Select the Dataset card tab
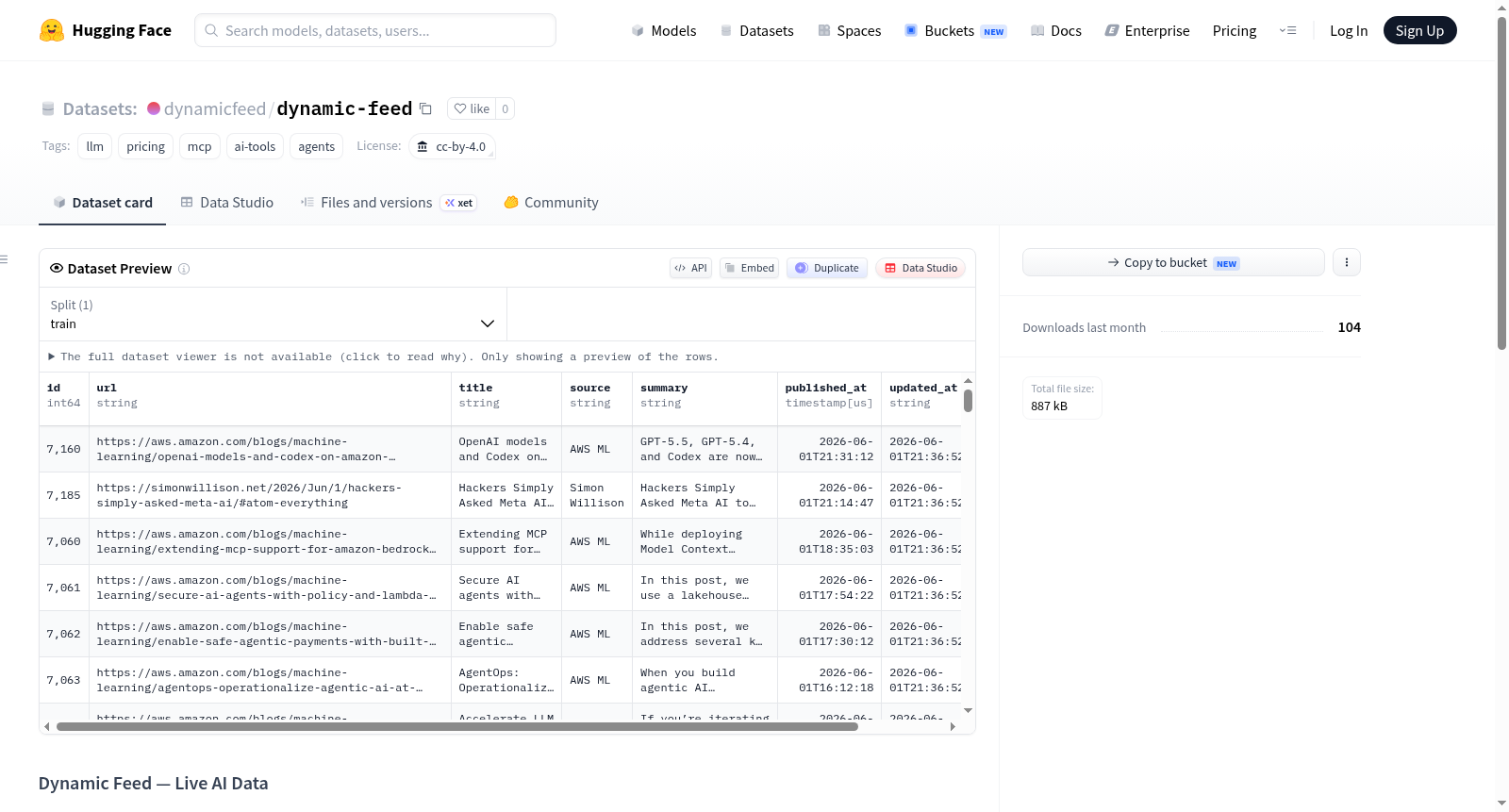Image resolution: width=1509 pixels, height=812 pixels. (x=103, y=203)
